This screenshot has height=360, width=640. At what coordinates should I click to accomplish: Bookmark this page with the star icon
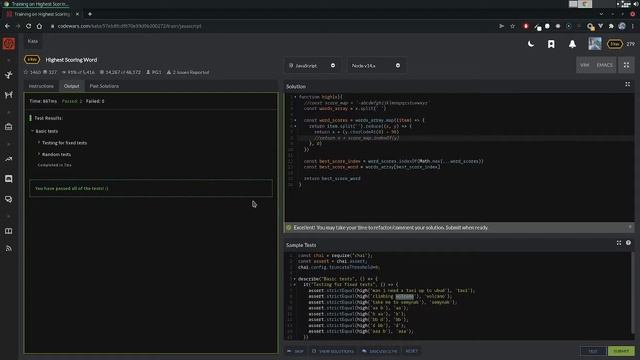[513, 26]
